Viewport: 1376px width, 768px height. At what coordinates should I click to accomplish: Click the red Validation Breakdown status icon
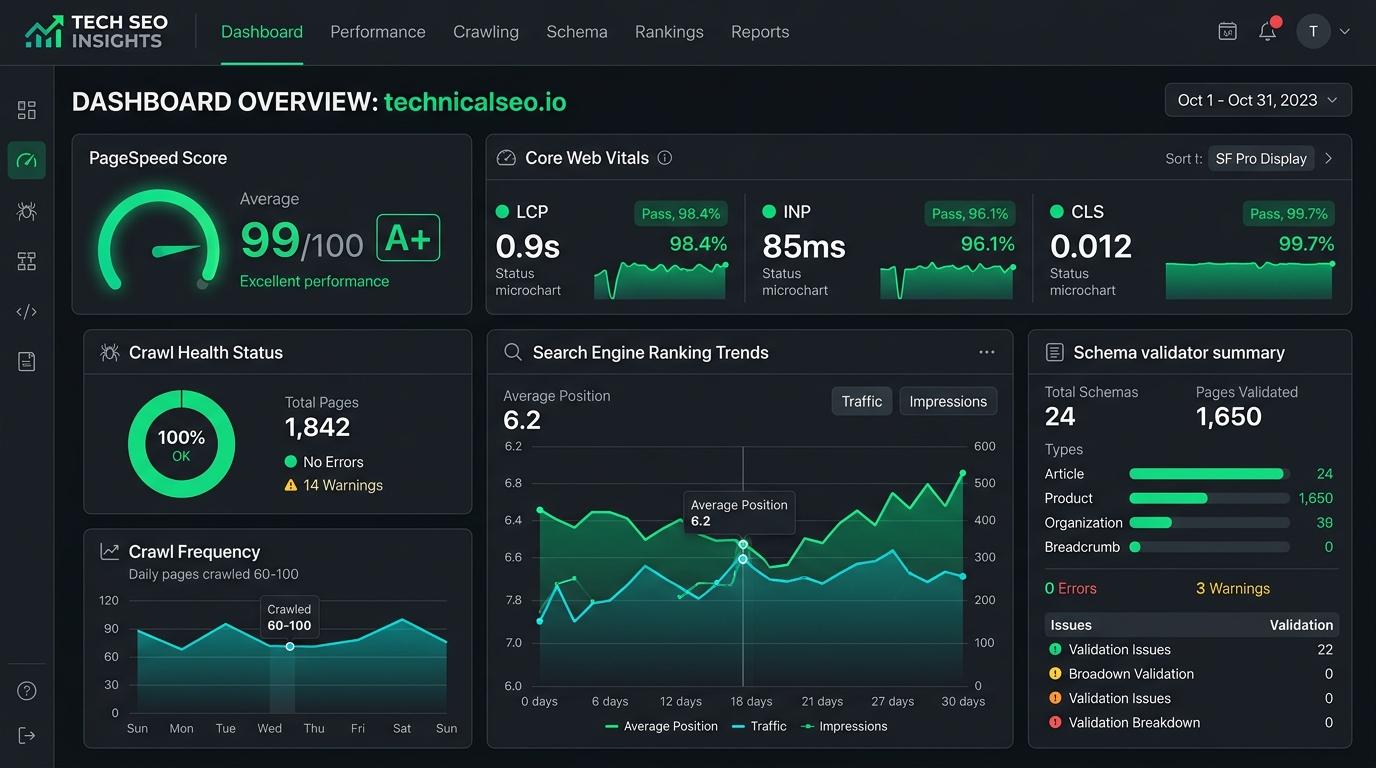(x=1055, y=722)
